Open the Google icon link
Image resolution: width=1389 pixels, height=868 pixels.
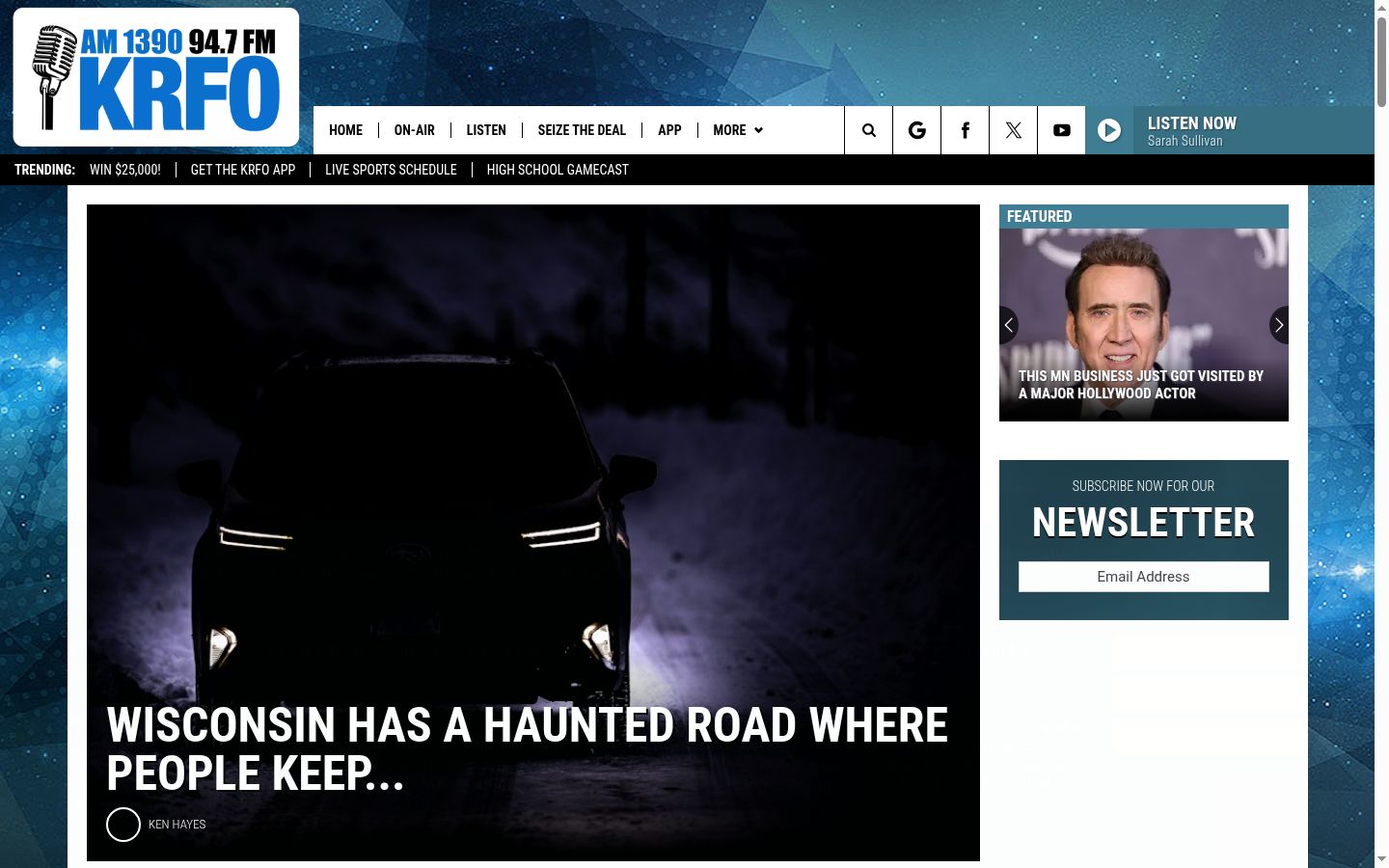point(916,130)
